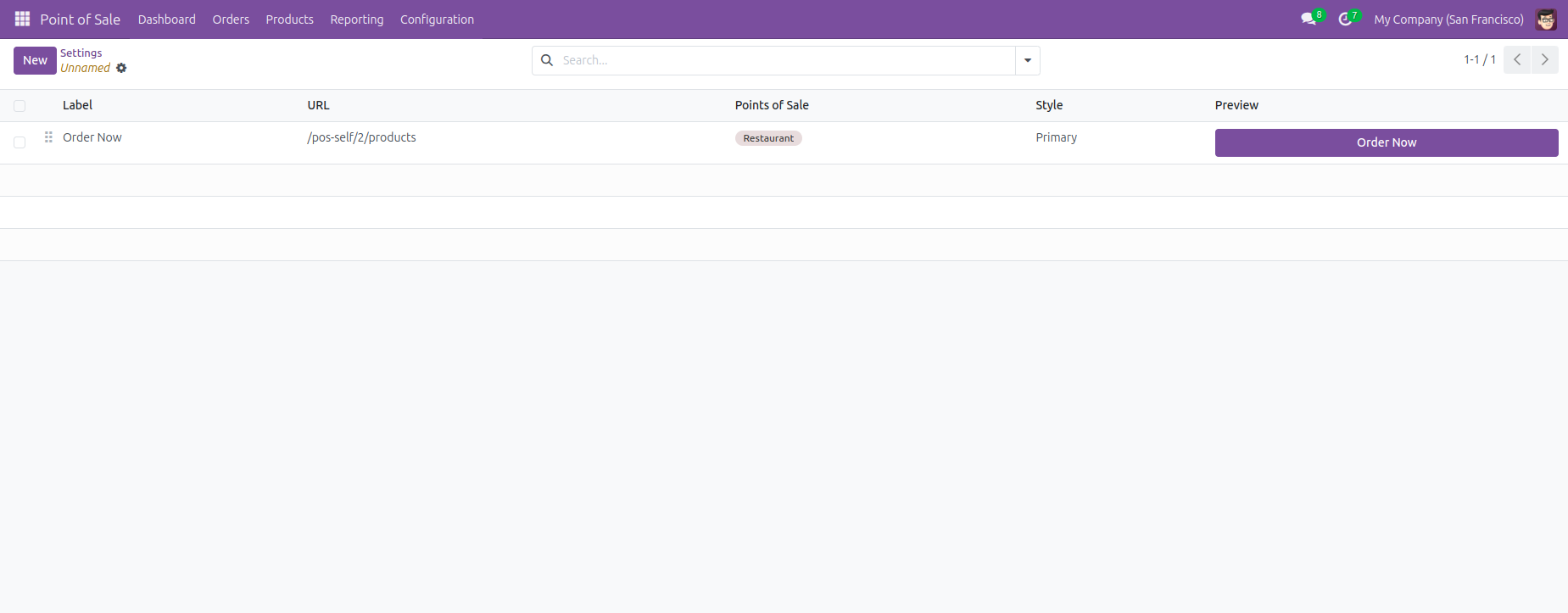Viewport: 1568px width, 613px height.
Task: Click the New button
Action: click(35, 60)
